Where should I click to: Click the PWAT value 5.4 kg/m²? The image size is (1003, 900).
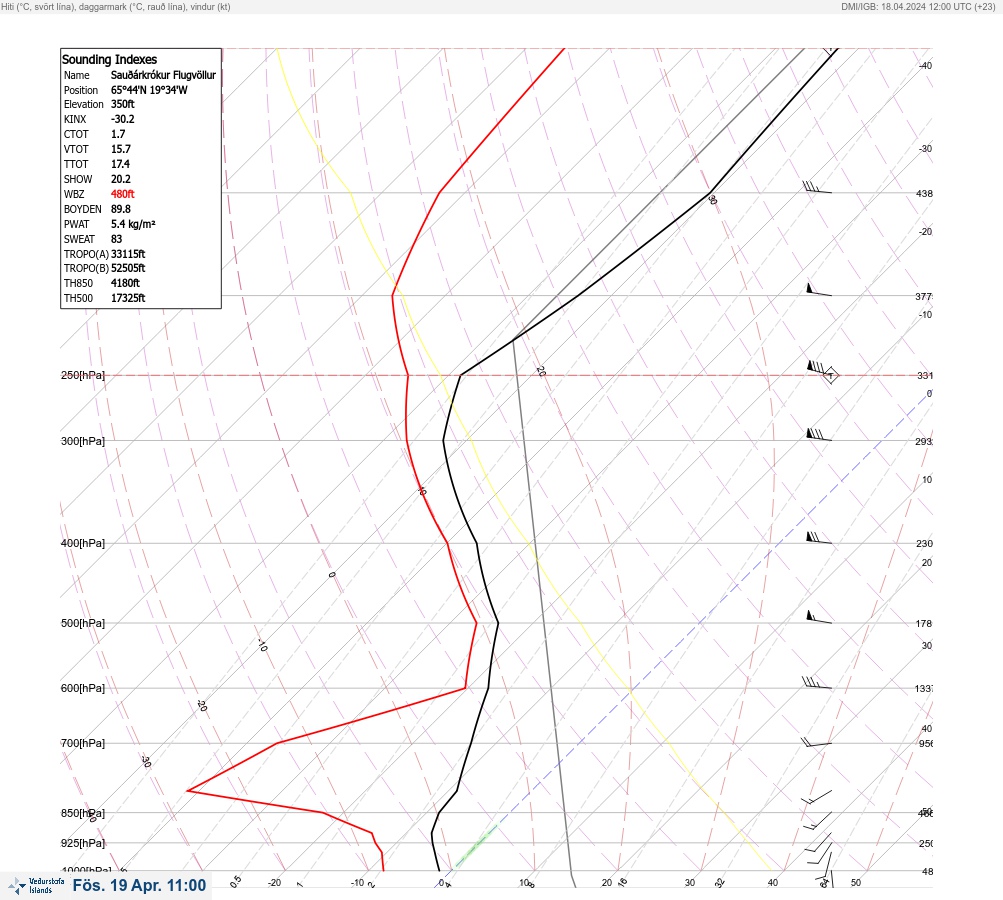coord(133,224)
